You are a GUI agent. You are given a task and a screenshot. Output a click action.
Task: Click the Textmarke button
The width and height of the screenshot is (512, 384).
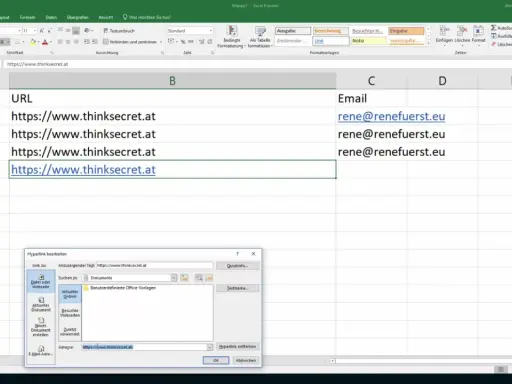[237, 288]
